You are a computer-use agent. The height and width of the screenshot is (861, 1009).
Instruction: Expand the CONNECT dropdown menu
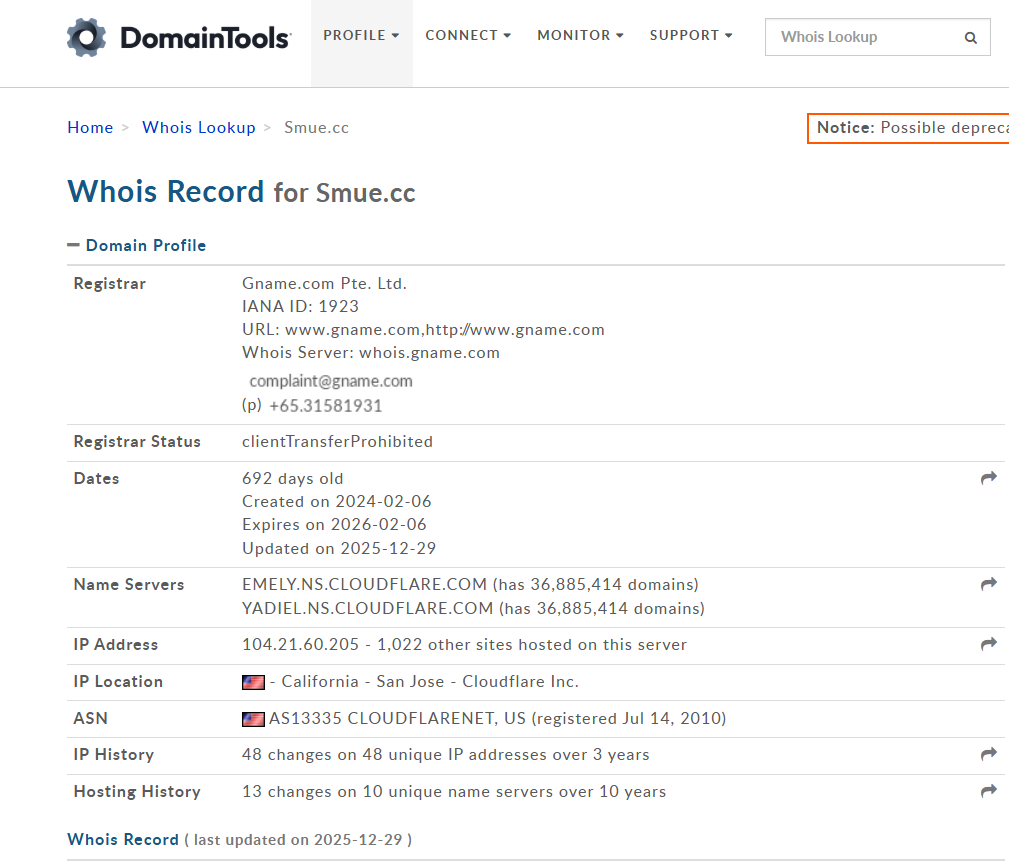point(467,36)
